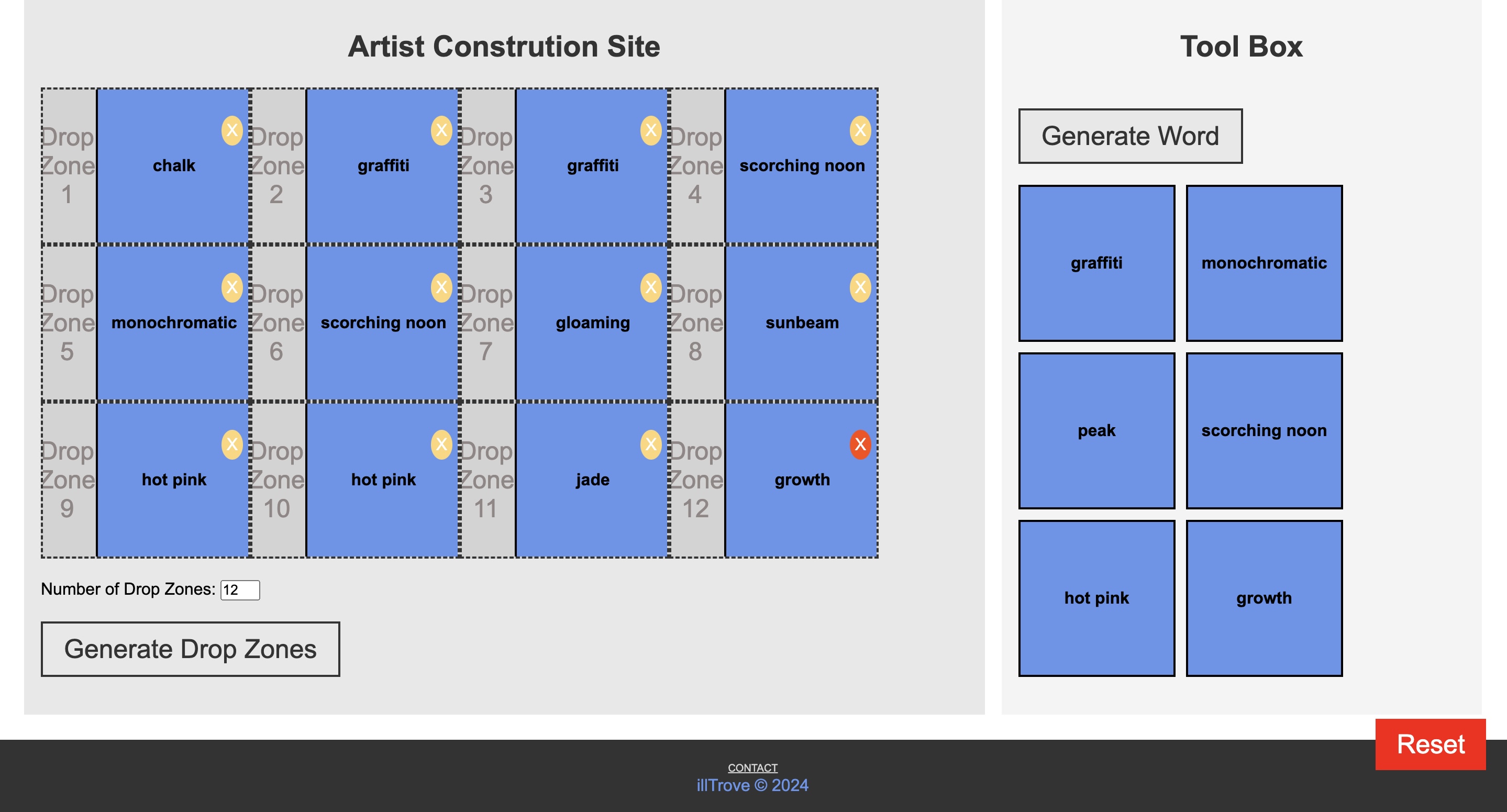Screen dimensions: 1507x812
Task: Remove jade from Drop Zone 11
Action: 650,444
